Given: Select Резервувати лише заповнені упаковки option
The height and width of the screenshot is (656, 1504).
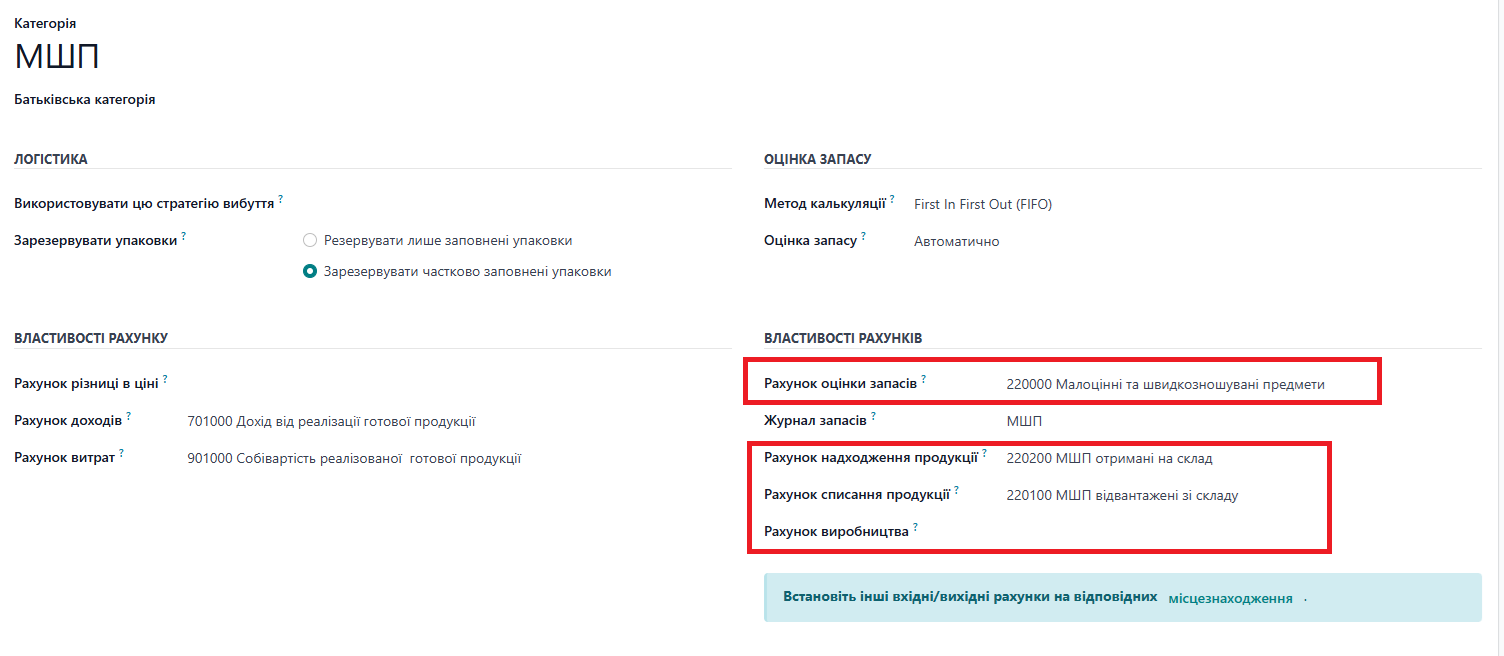Looking at the screenshot, I should 310,241.
